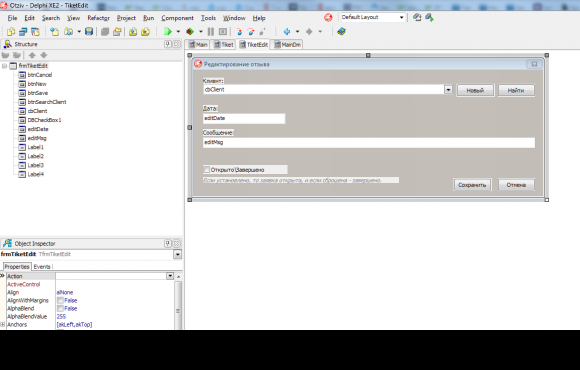580x370 pixels.
Task: Click the Move Up arrow in Structure panel
Action: 32,55
